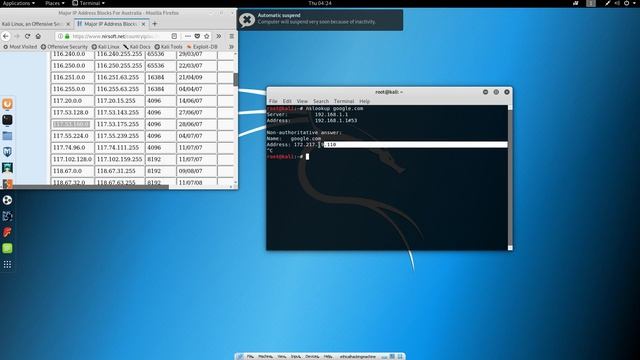This screenshot has width=640, height=360.
Task: Click the green padlock in address bar
Action: [67, 36]
